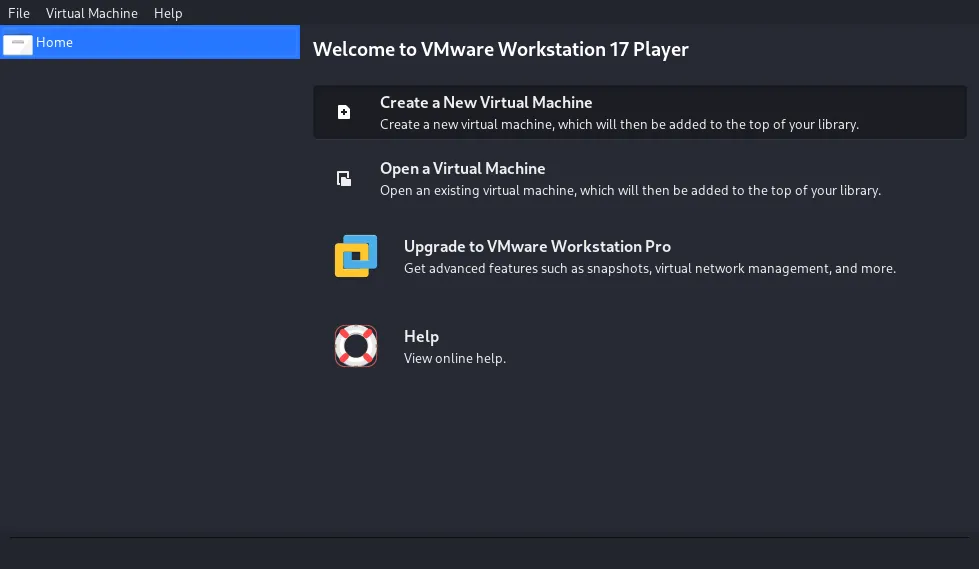Screen dimensions: 979x569
Task: Click 'Create a new virtual machine, which' description
Action: [619, 124]
